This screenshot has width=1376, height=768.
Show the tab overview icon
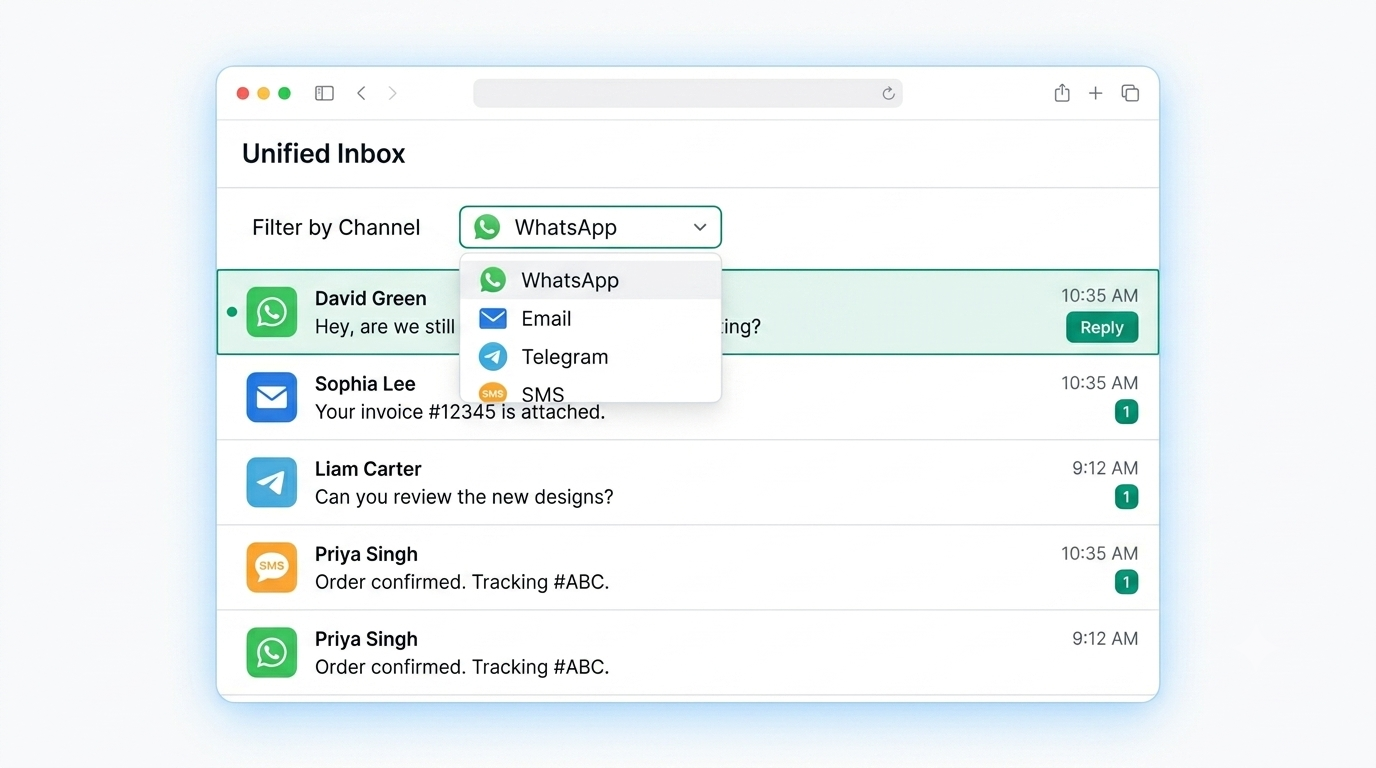coord(1130,93)
